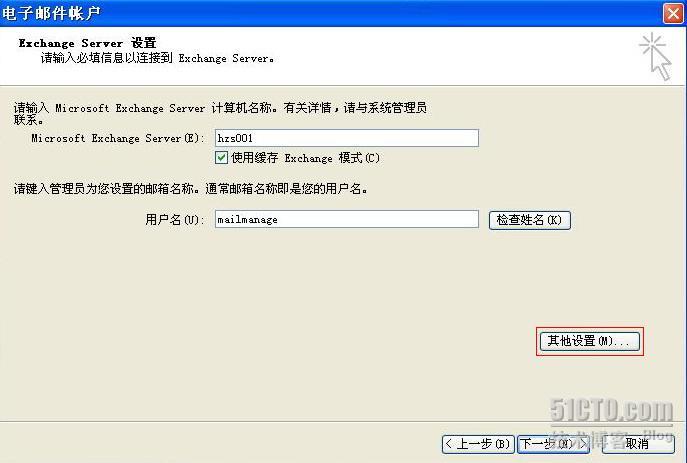Viewport: 687px width, 463px height.
Task: Click the Microsoft Exchange Server name field
Action: click(347, 138)
